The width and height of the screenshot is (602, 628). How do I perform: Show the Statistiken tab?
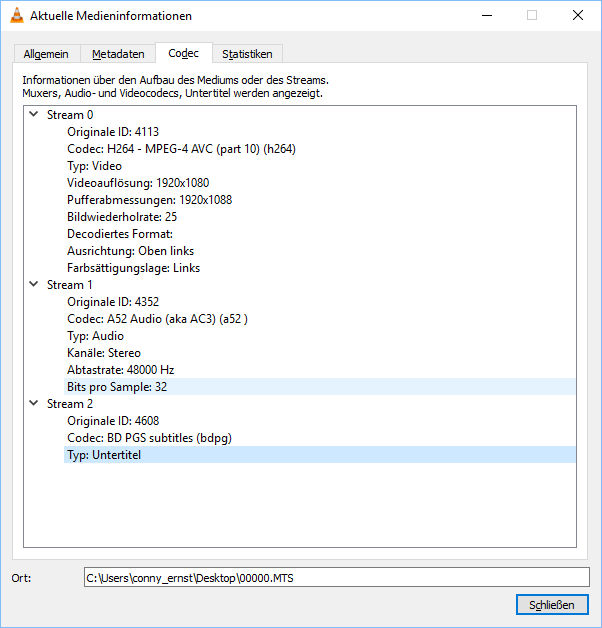tap(247, 54)
